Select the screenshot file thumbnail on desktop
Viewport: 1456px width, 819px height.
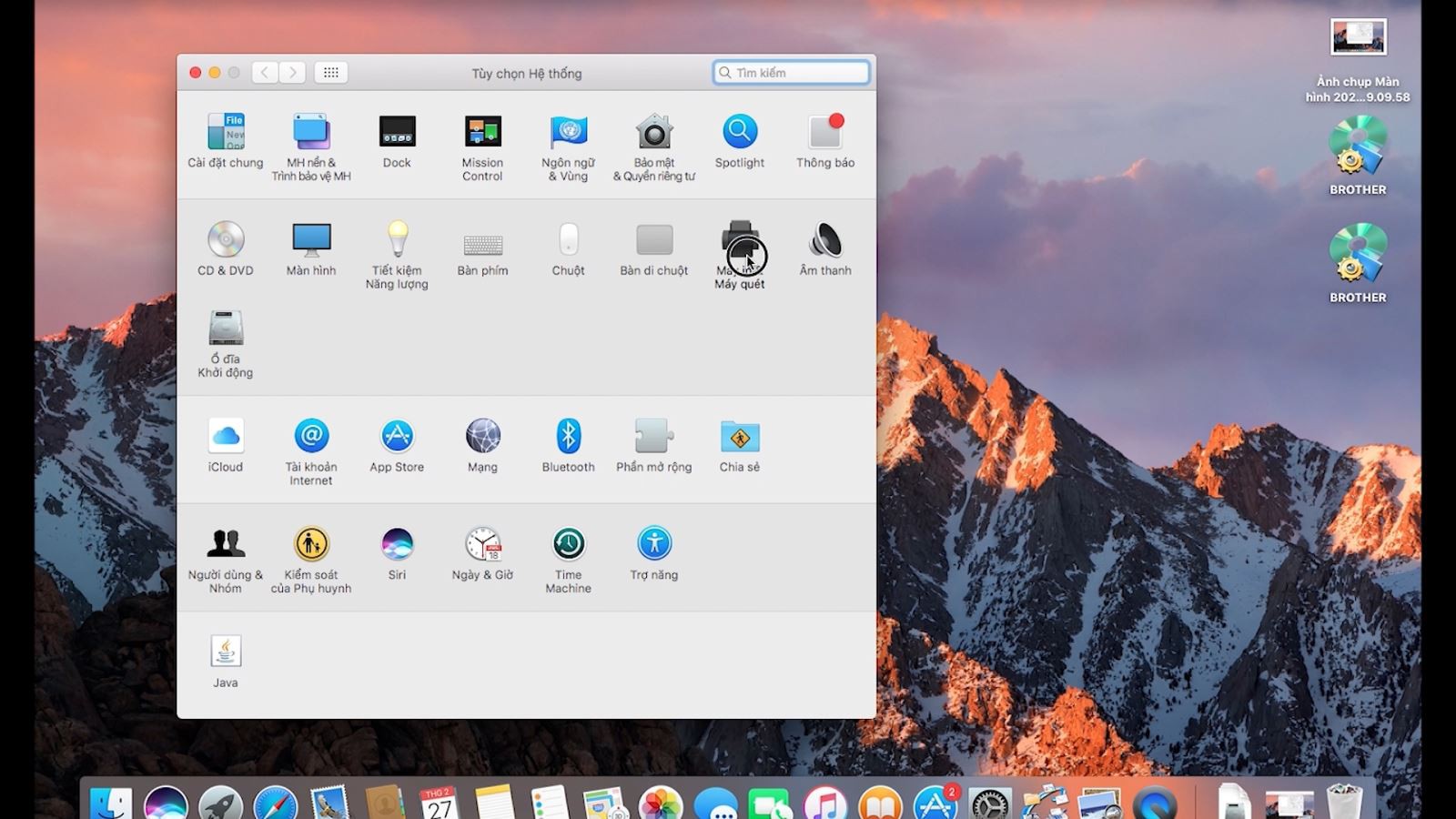click(x=1358, y=38)
